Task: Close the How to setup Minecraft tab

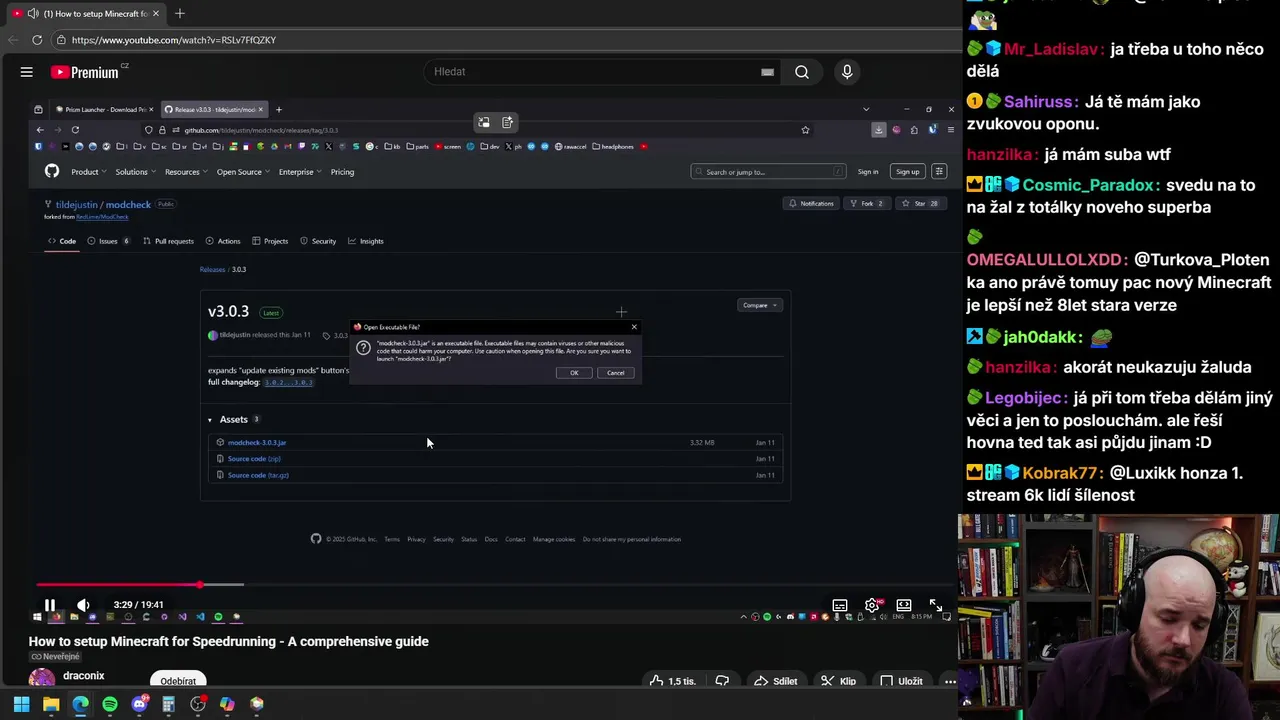Action: (x=156, y=14)
